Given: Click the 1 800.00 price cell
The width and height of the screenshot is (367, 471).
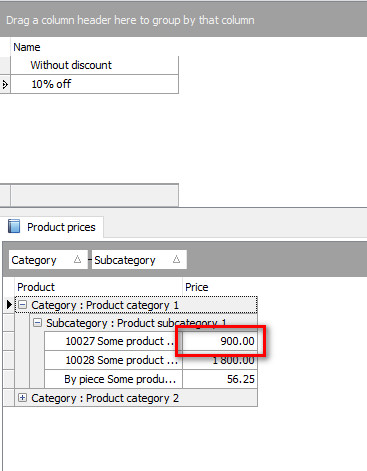Looking at the screenshot, I should click(220, 360).
